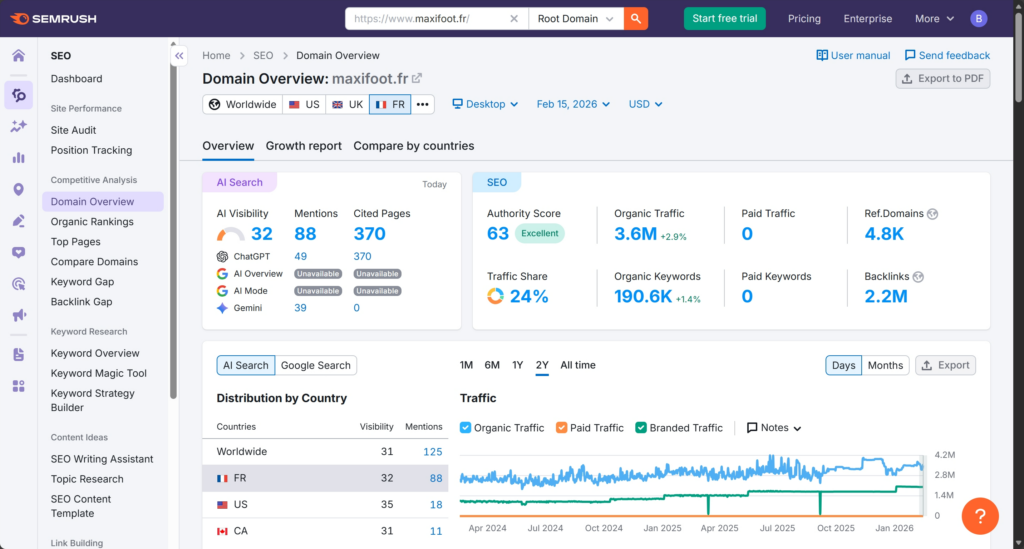Open the Feb 15, 2026 date picker
The height and width of the screenshot is (549, 1024).
pos(573,104)
